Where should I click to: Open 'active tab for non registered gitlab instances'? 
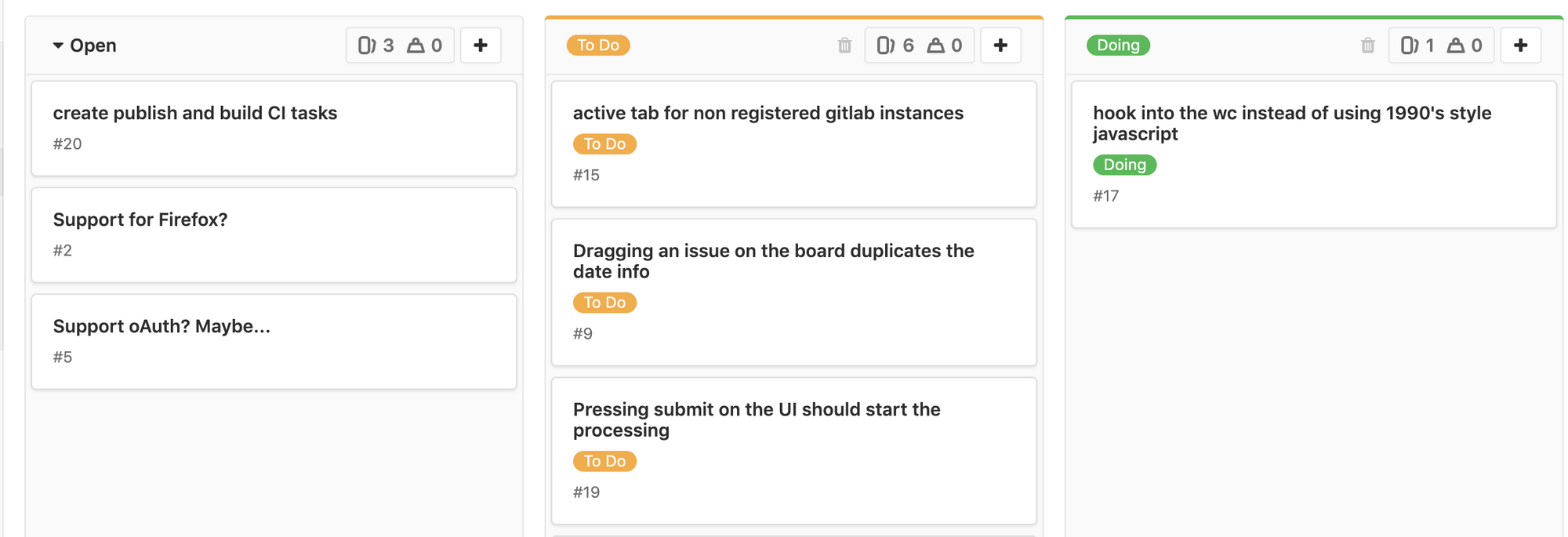point(768,113)
